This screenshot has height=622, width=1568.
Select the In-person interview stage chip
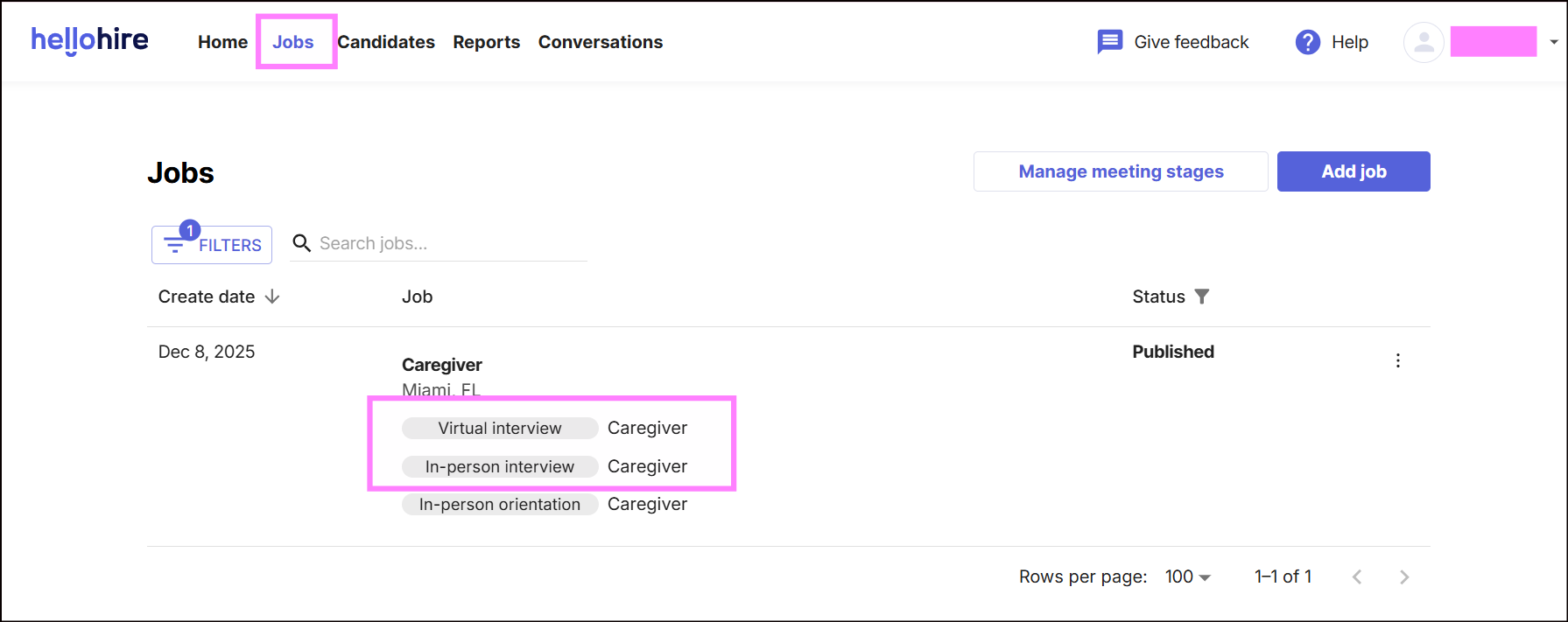500,466
